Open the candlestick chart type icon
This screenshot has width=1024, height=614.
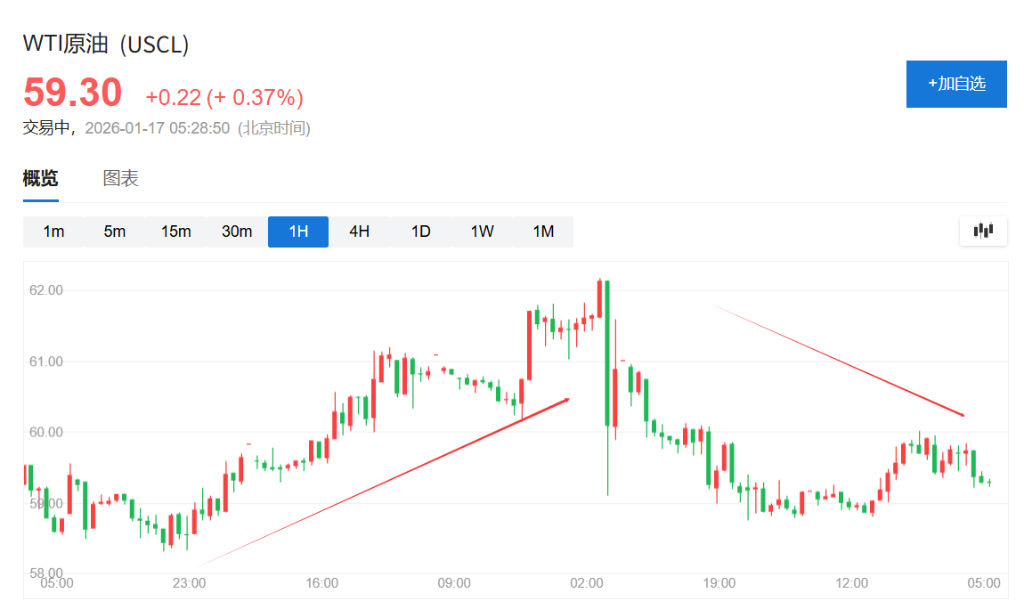pyautogui.click(x=983, y=231)
